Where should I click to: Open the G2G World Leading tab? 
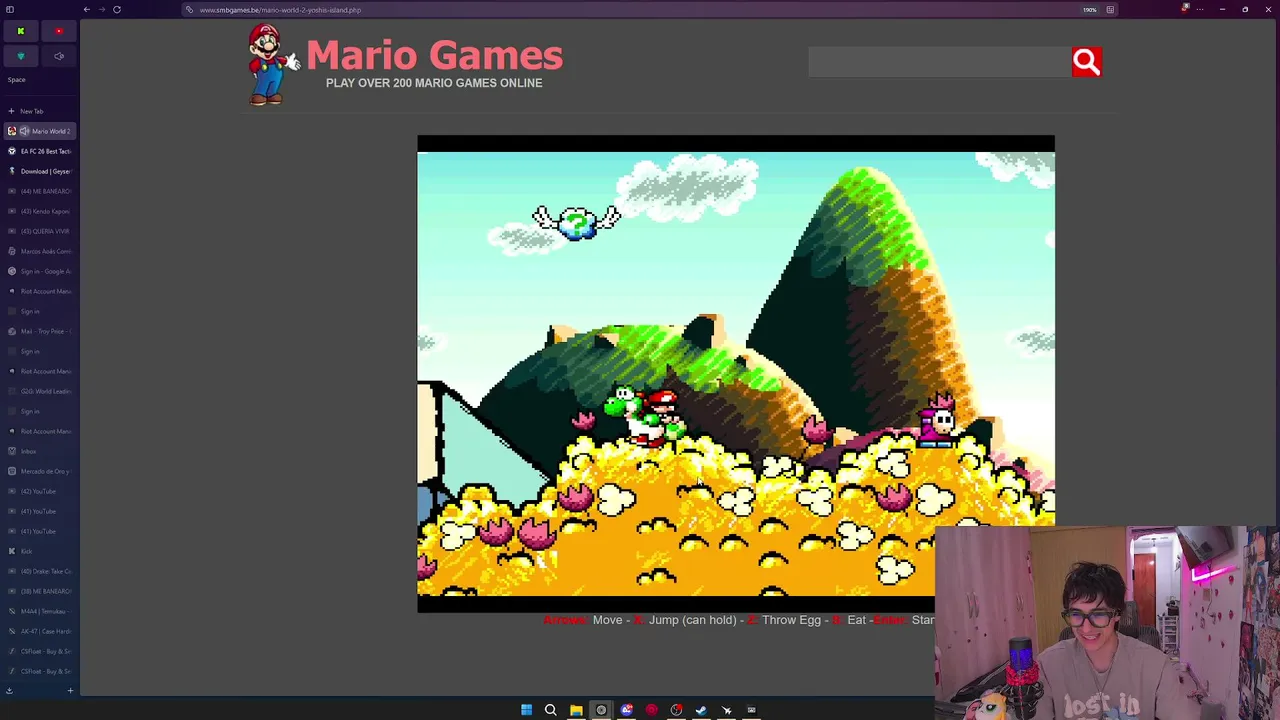coord(40,391)
